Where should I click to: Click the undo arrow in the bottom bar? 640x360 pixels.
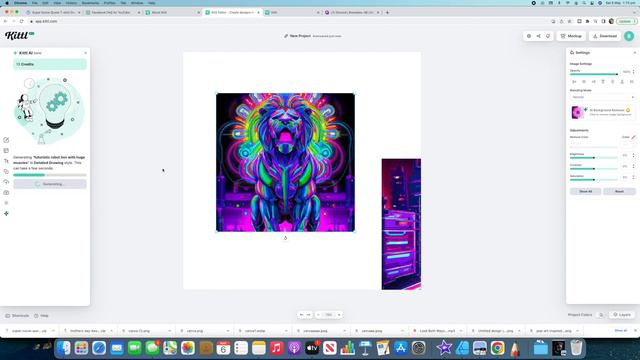click(x=302, y=315)
